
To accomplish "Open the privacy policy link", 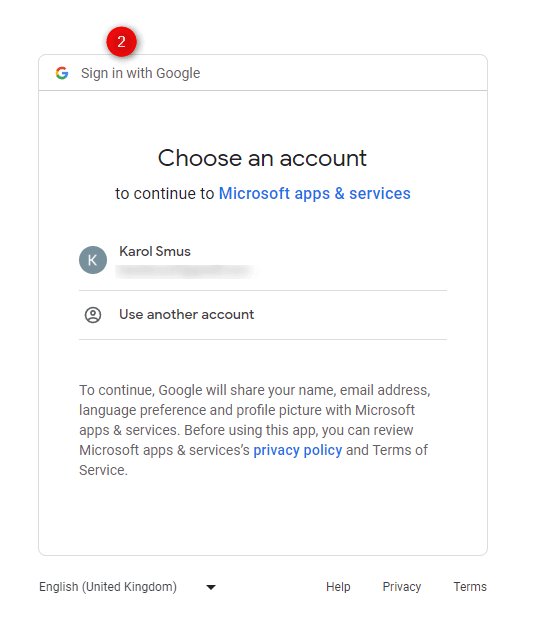I will coord(298,450).
